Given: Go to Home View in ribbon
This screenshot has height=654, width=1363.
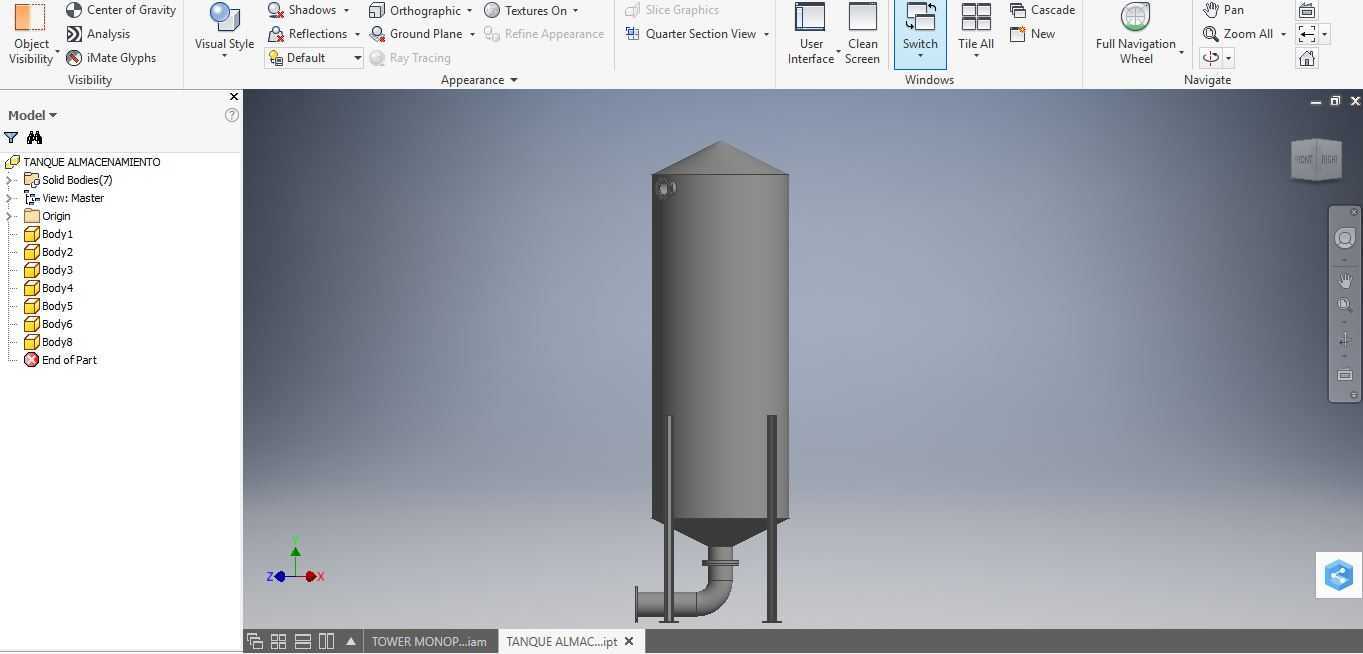Looking at the screenshot, I should [1307, 58].
